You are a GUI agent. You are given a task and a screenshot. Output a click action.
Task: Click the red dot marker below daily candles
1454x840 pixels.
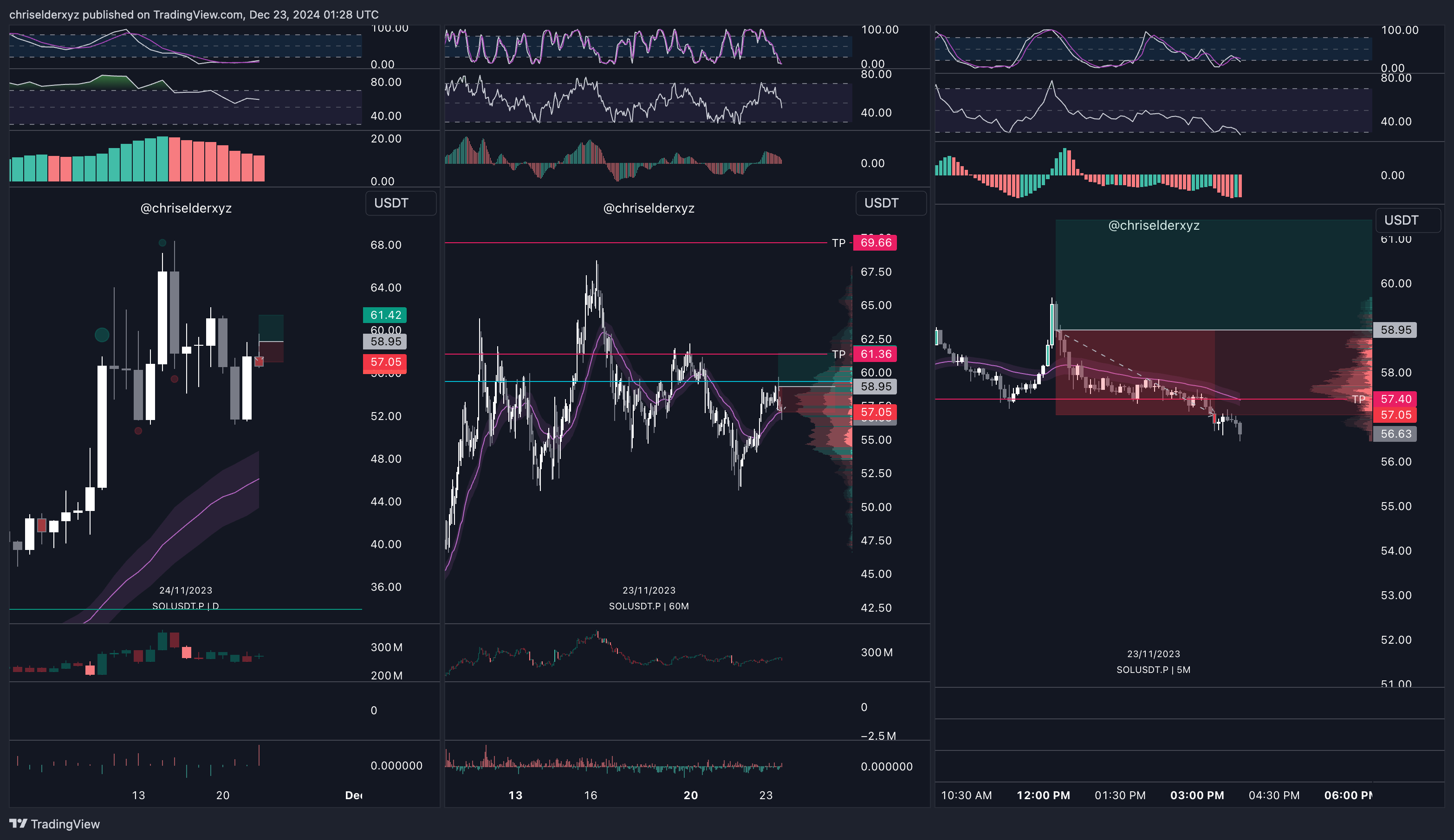pyautogui.click(x=138, y=430)
